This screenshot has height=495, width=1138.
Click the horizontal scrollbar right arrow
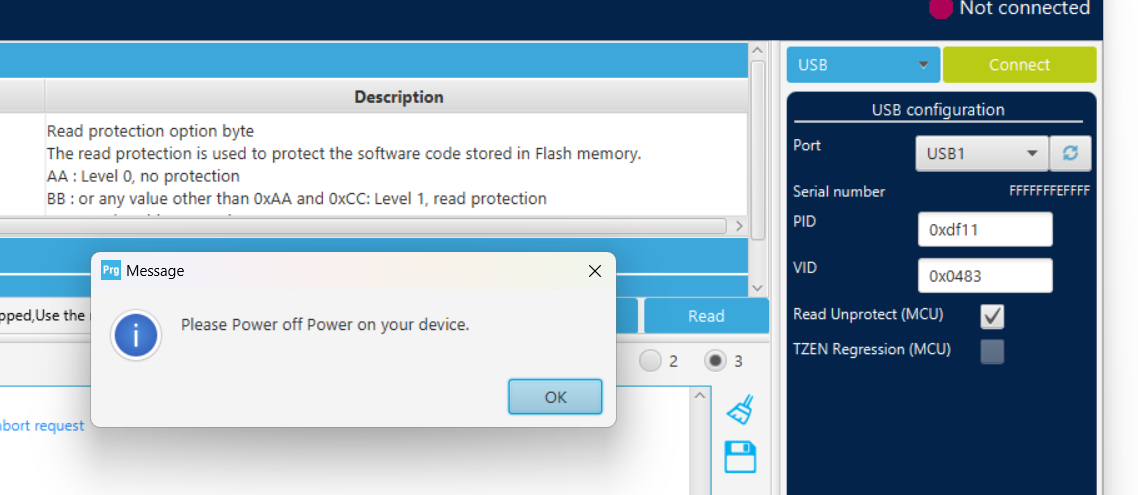coord(739,226)
